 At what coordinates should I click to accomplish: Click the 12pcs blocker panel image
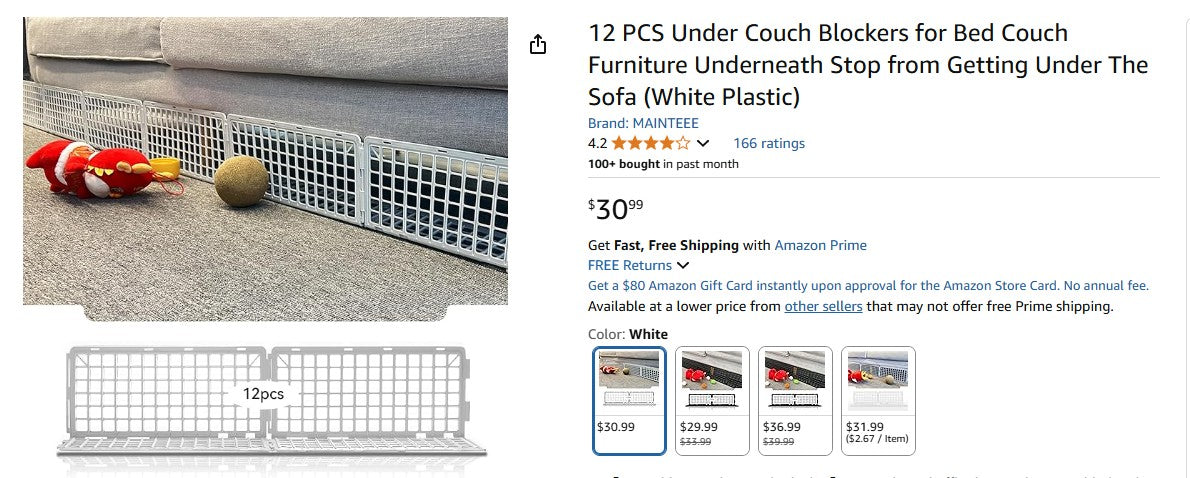(265, 400)
